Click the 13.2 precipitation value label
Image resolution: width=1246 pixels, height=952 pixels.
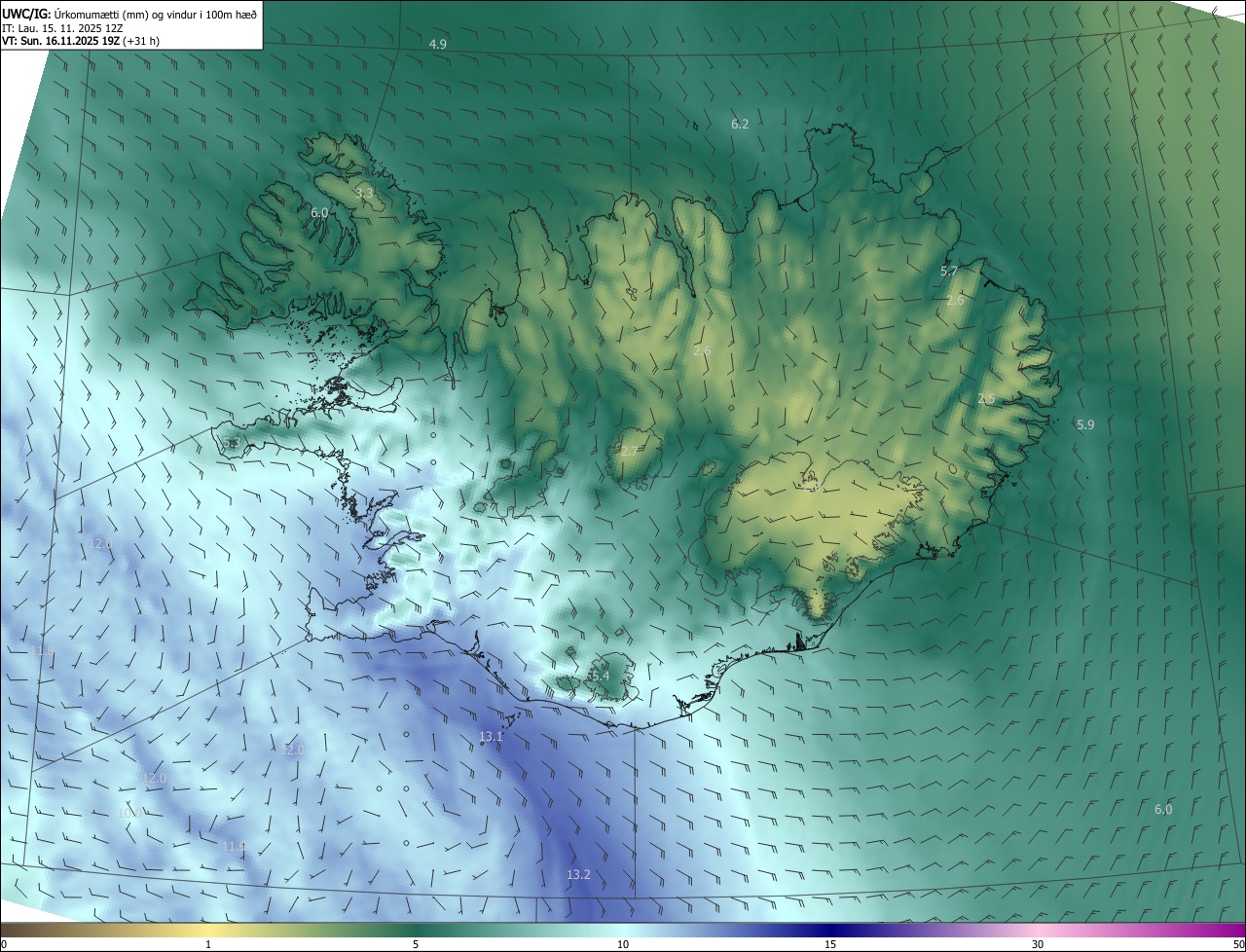[578, 875]
